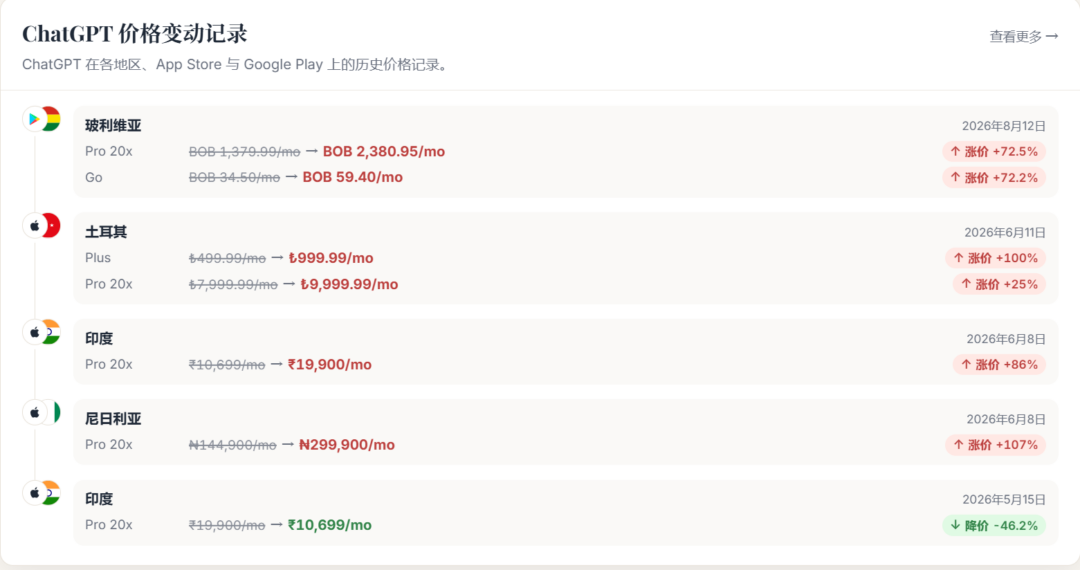The image size is (1080, 570).
Task: Click the 涨价 +86% badge
Action: click(x=999, y=365)
